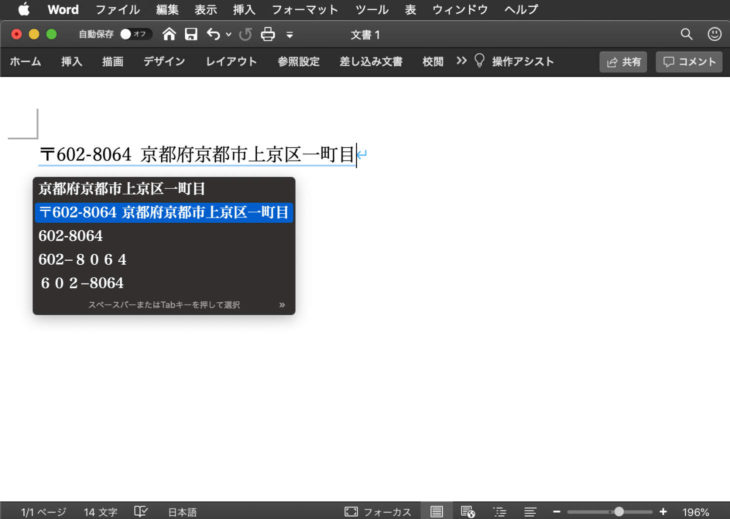Save document with the floppy disk icon
730x519 pixels.
[191, 34]
